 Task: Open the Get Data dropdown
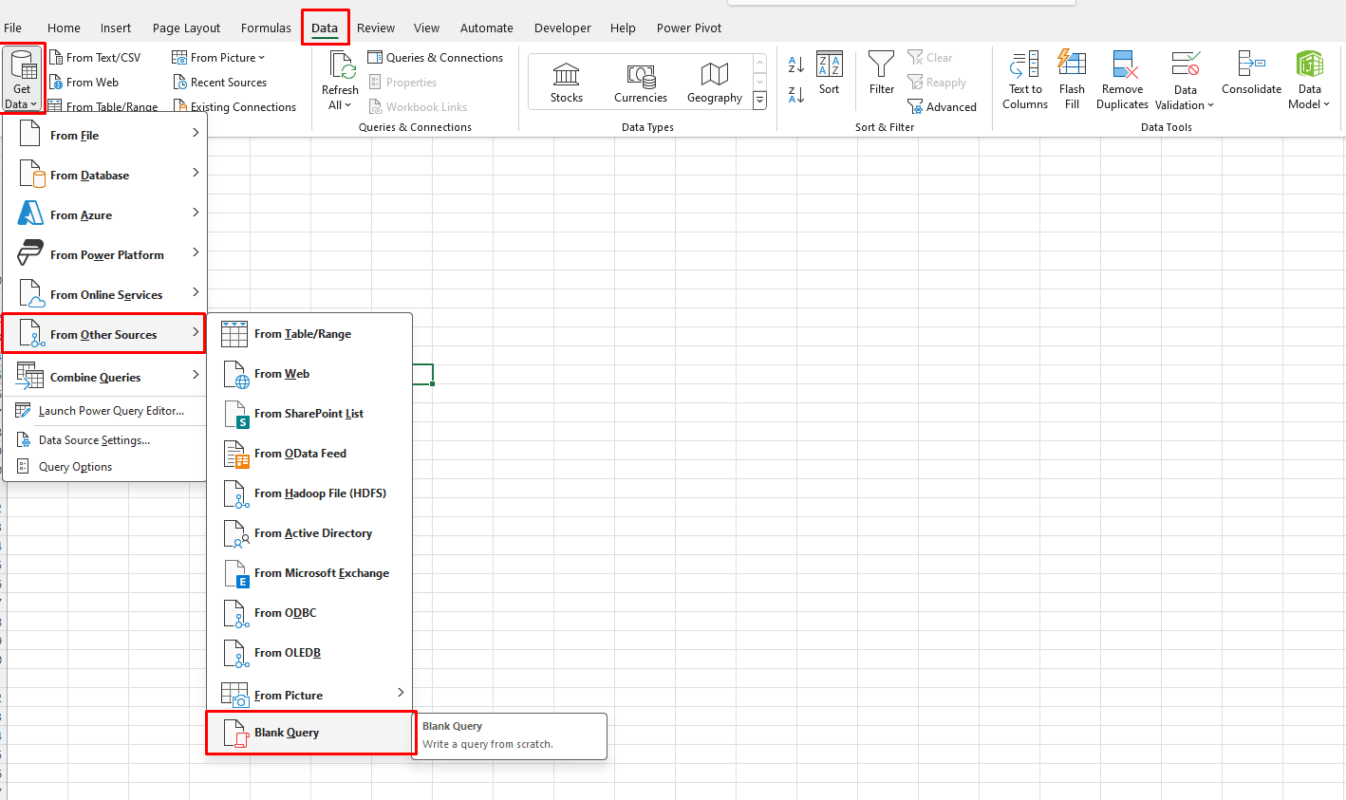click(x=22, y=80)
